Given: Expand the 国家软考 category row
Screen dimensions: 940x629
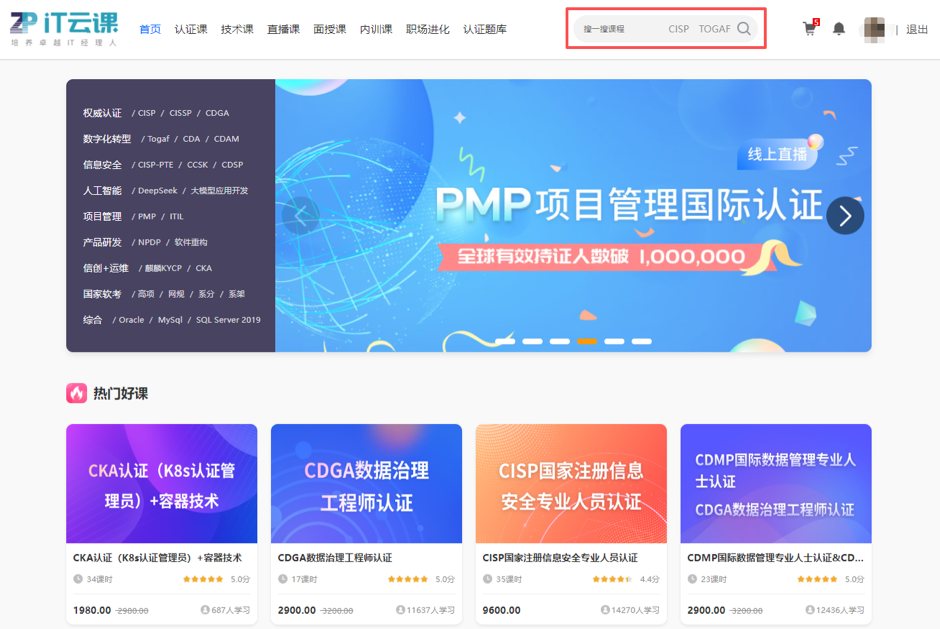Looking at the screenshot, I should click(102, 294).
